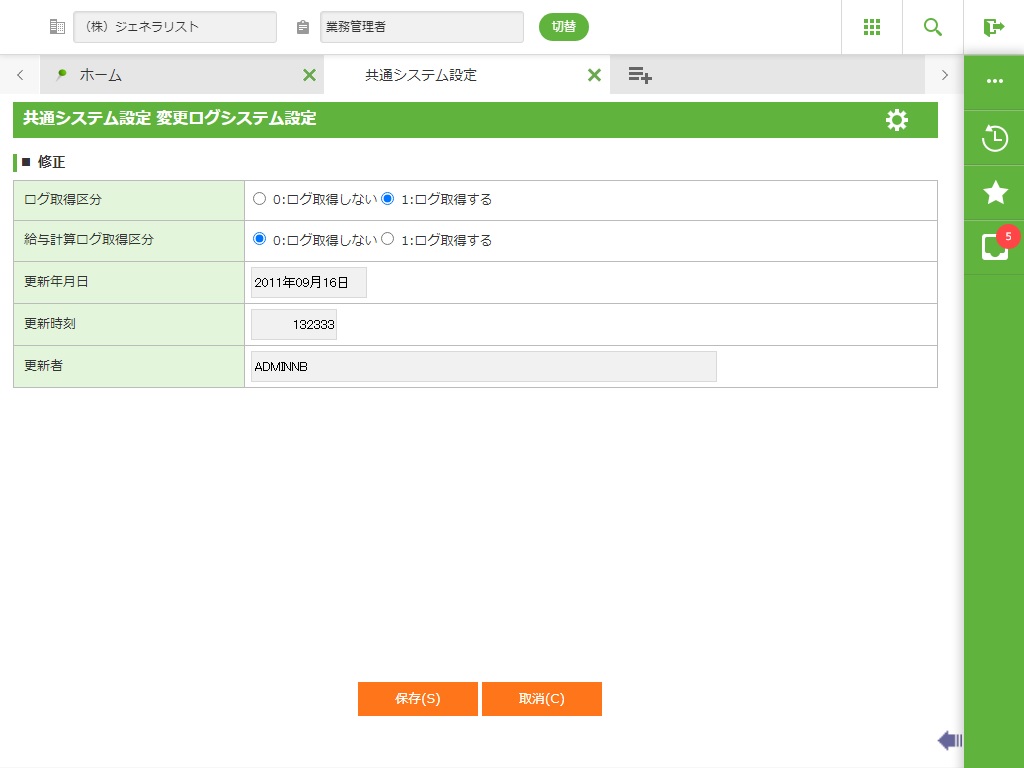Select ログ取得区分 '1:ログ取得する' radio
The image size is (1024, 768).
point(388,199)
